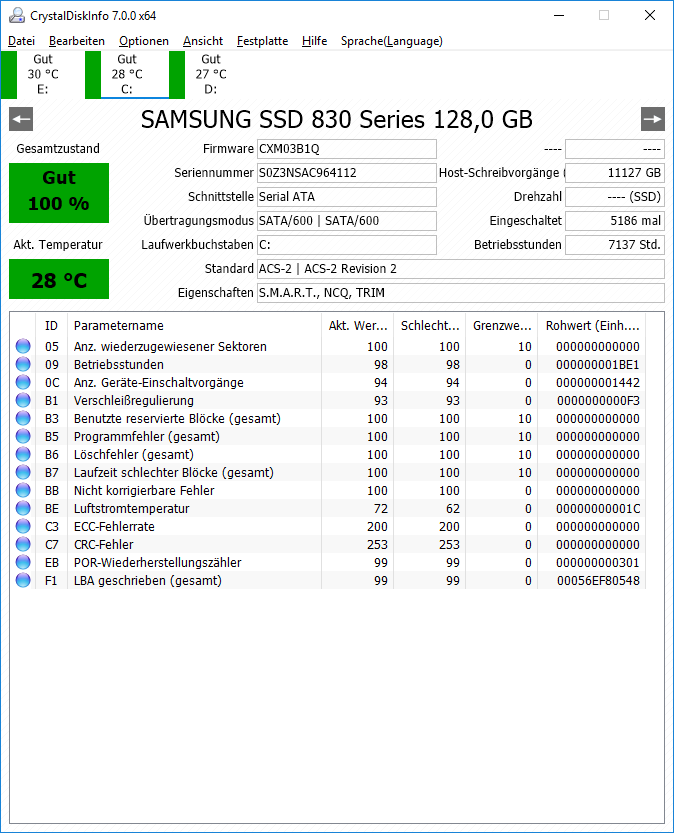Viewport: 674px width, 833px height.
Task: Open the Datei menu
Action: 21,41
